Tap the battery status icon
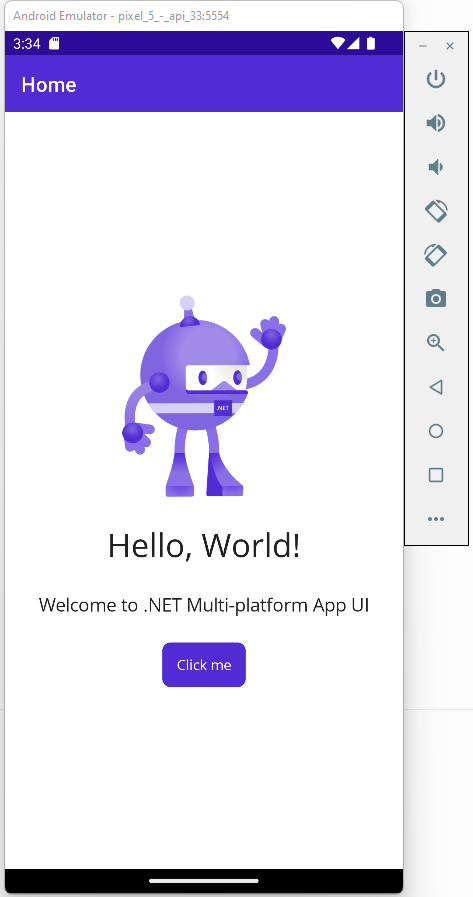473x897 pixels. [x=371, y=43]
